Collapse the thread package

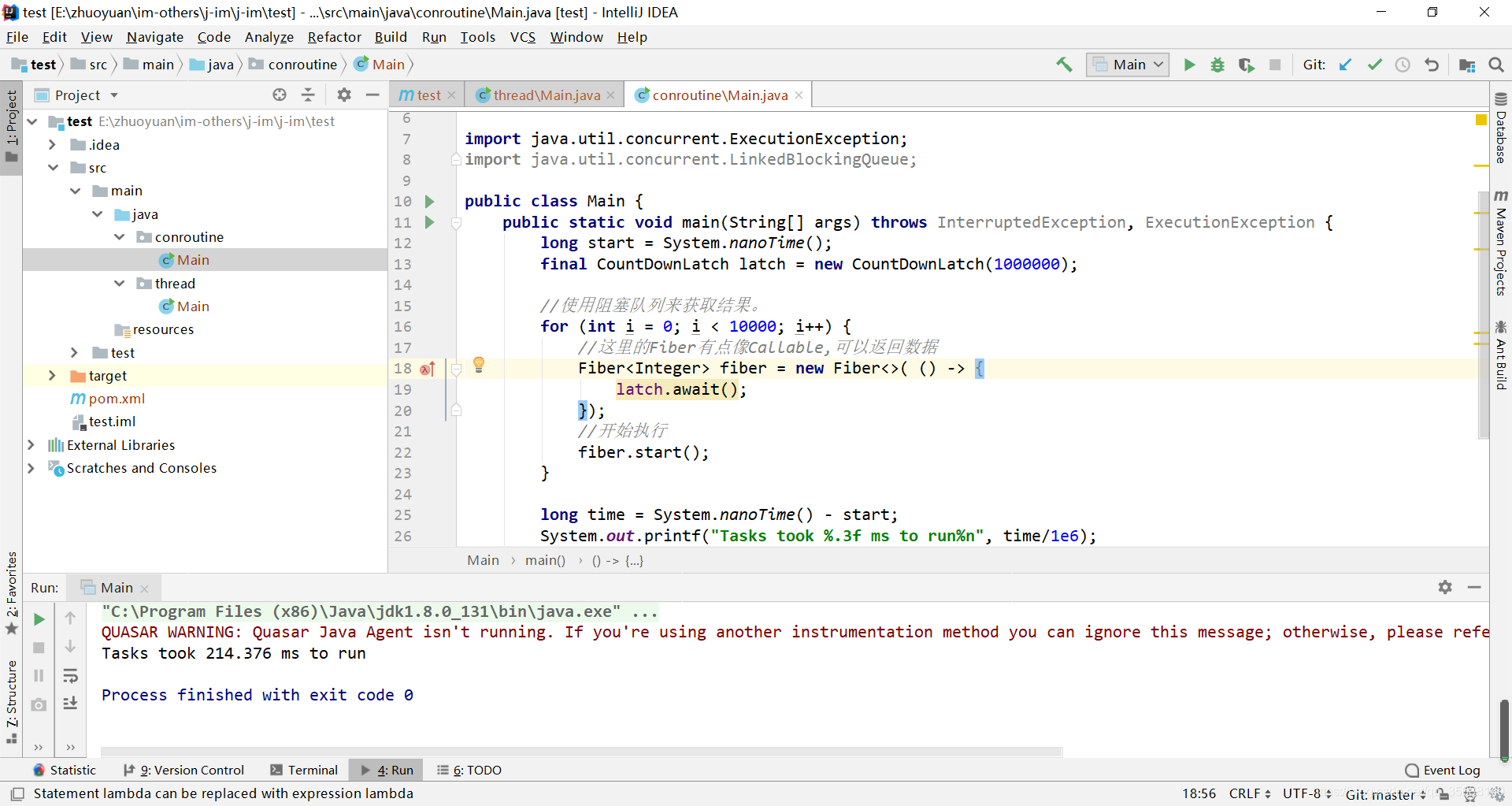coord(119,284)
